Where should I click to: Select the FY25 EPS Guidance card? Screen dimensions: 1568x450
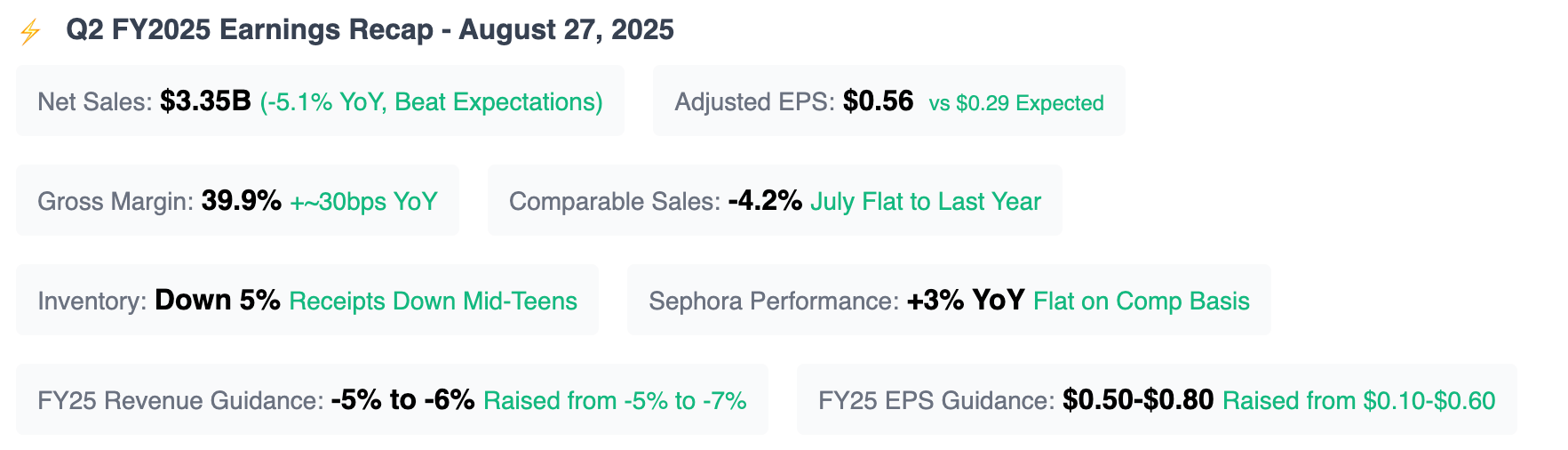(x=1157, y=399)
